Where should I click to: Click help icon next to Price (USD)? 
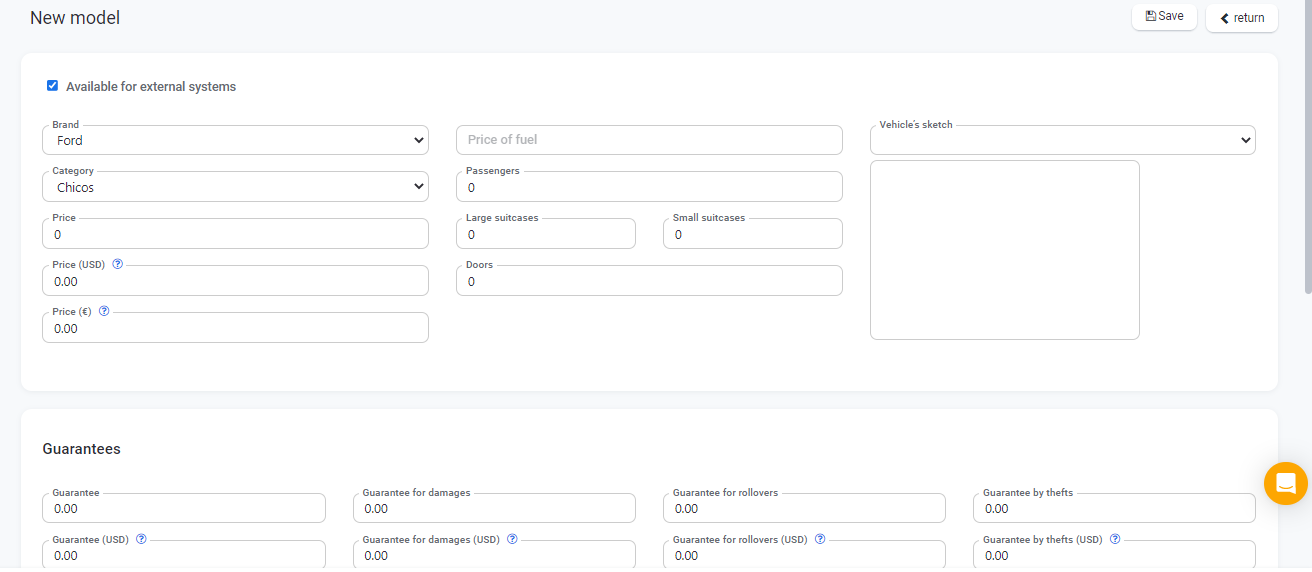[x=118, y=265]
